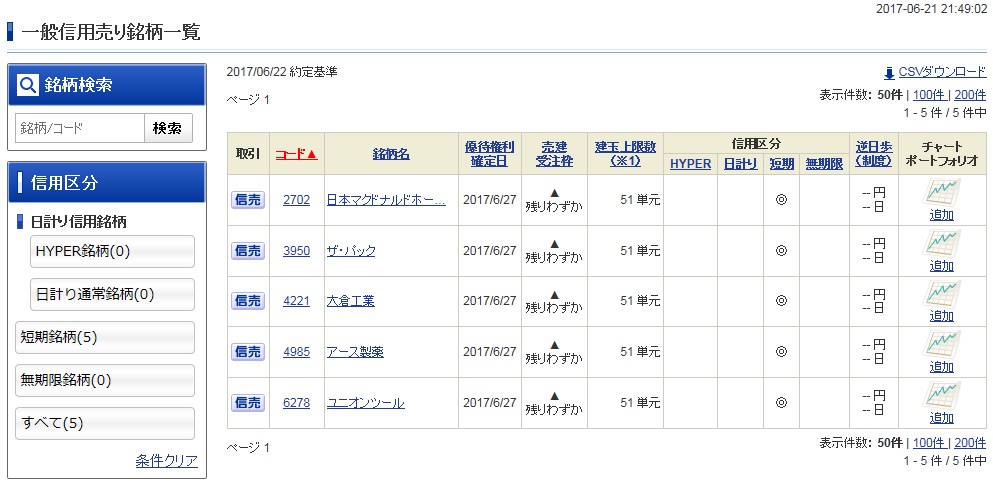Open chart icon for アース製薬 row
993x483 pixels.
point(941,344)
